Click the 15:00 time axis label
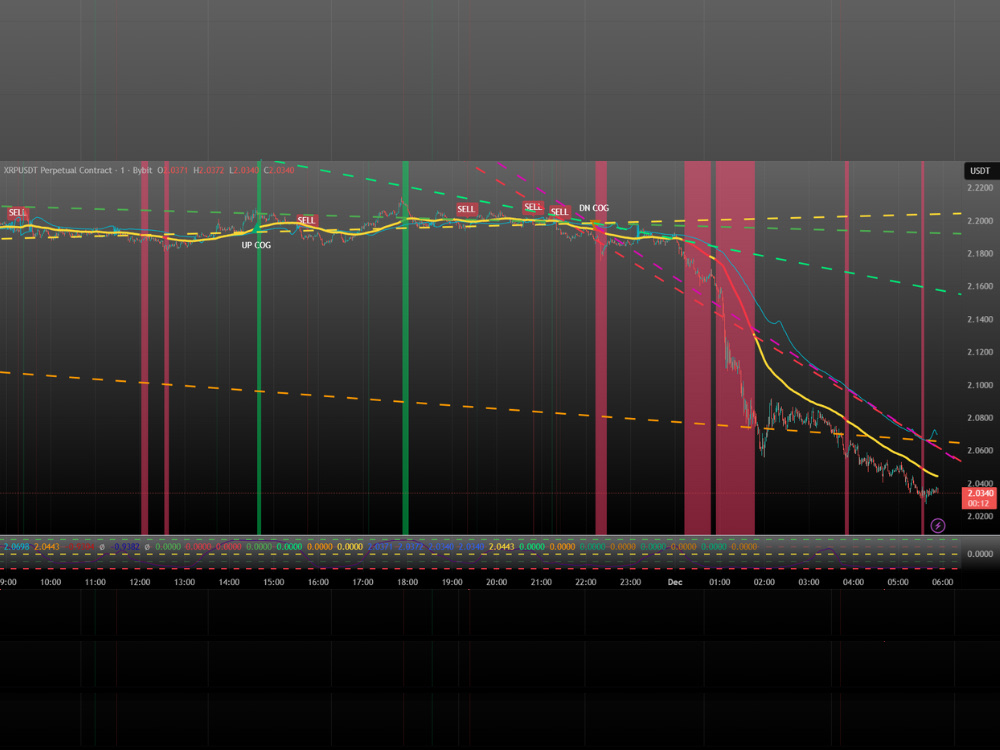Image resolution: width=1000 pixels, height=750 pixels. 274,582
